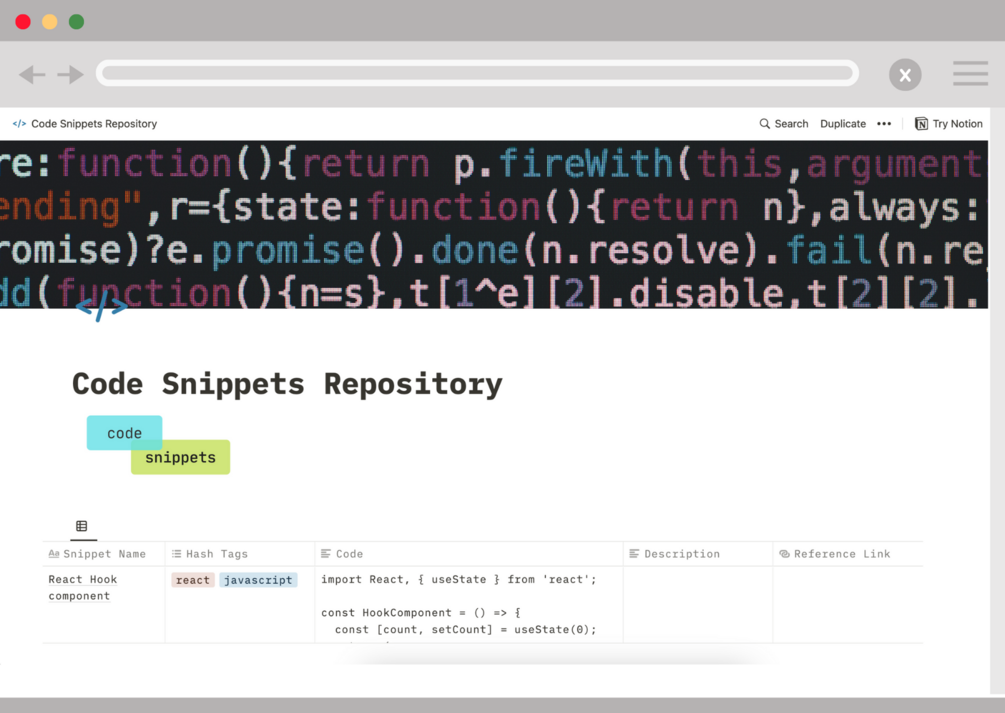Click the yellow macOS minimize button
1005x713 pixels.
pos(49,22)
